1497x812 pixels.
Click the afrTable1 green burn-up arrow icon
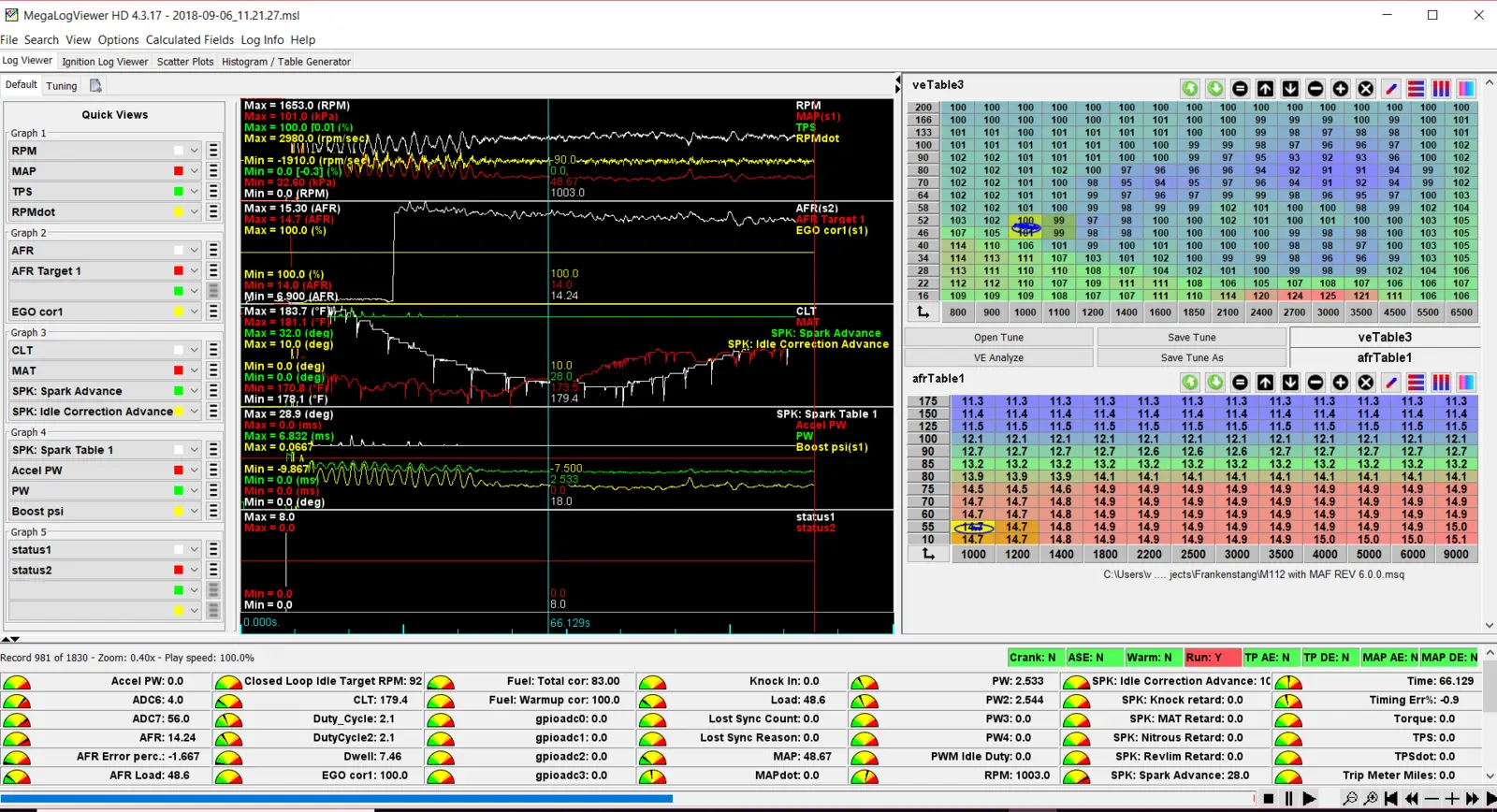pyautogui.click(x=1190, y=382)
